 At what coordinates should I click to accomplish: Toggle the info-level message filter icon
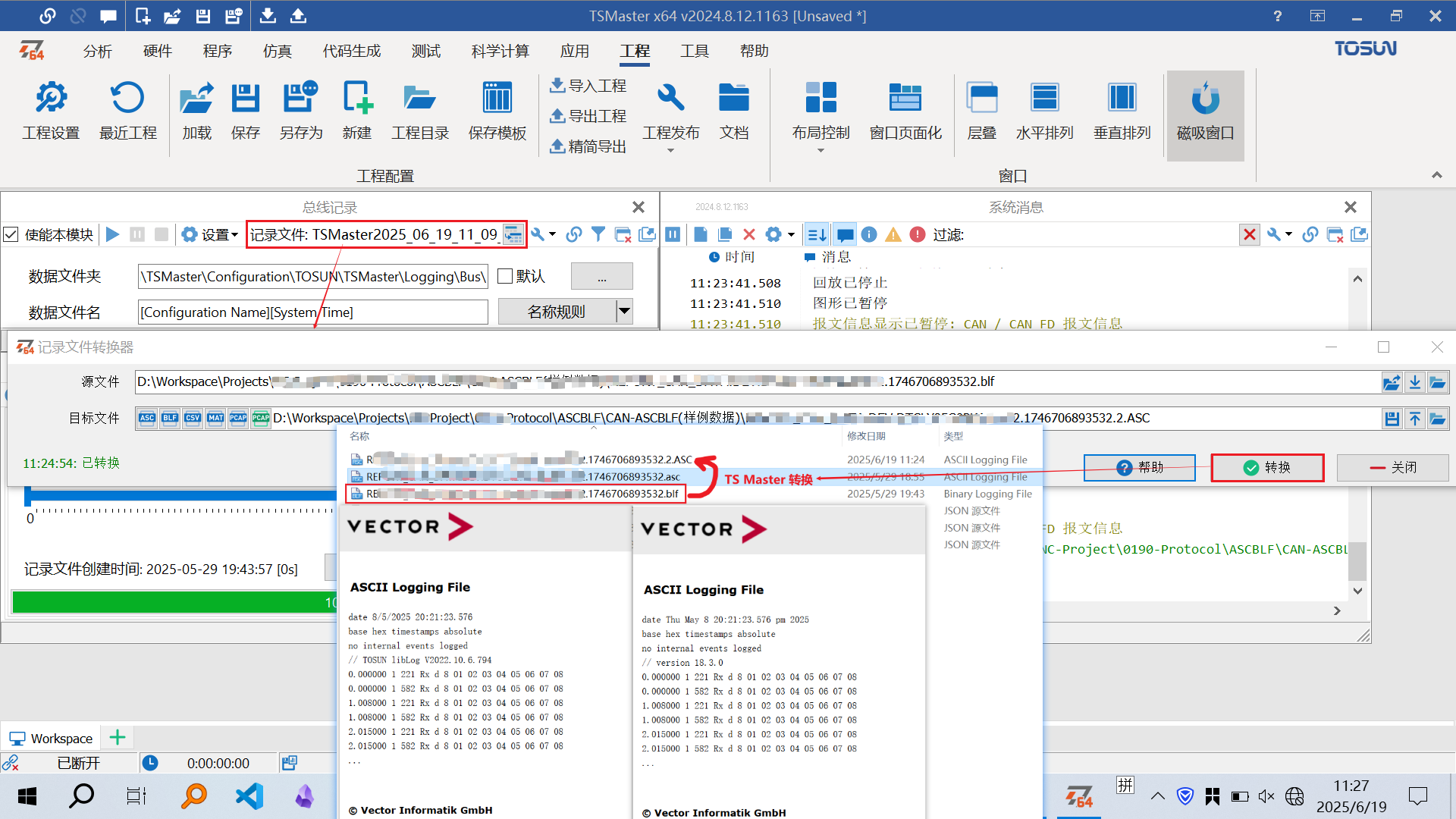point(869,234)
